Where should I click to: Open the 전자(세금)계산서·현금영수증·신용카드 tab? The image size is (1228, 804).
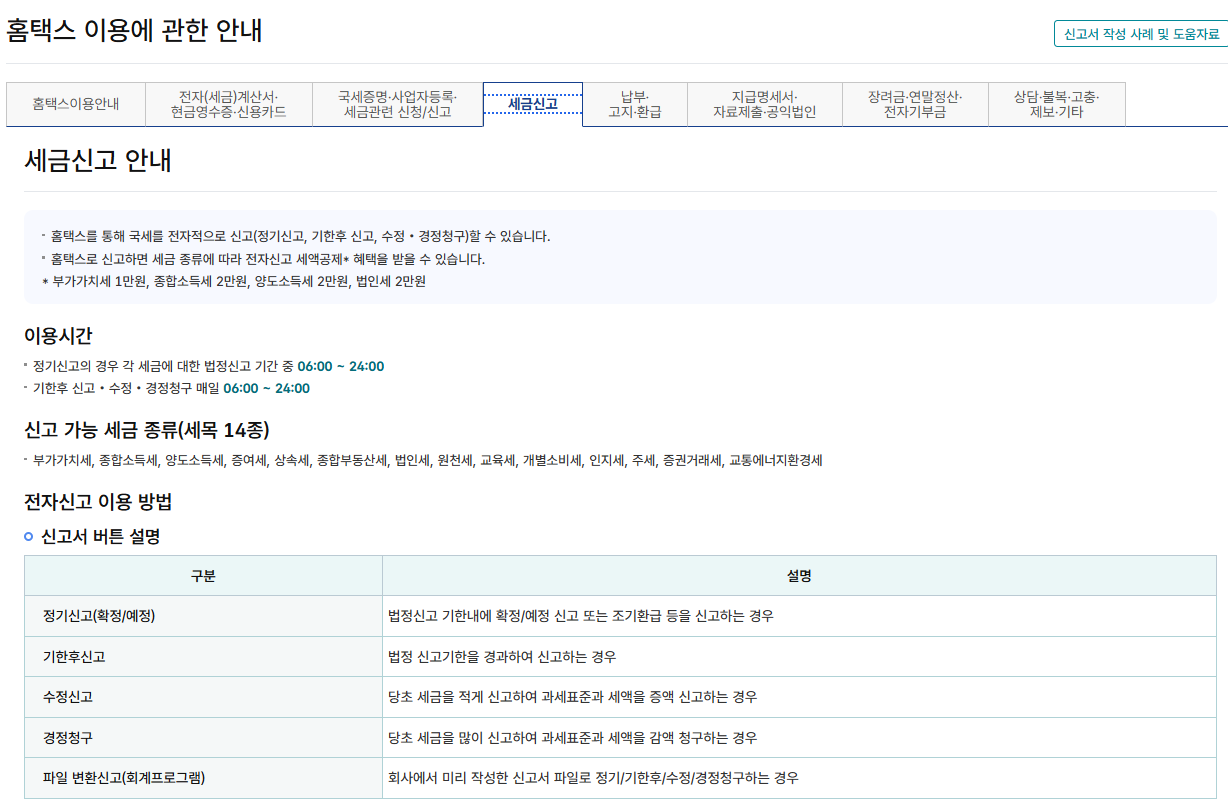pyautogui.click(x=229, y=104)
